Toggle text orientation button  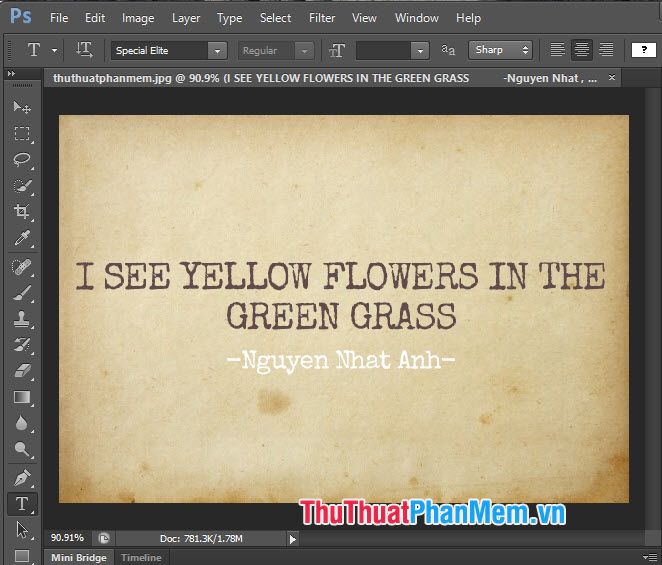click(84, 50)
